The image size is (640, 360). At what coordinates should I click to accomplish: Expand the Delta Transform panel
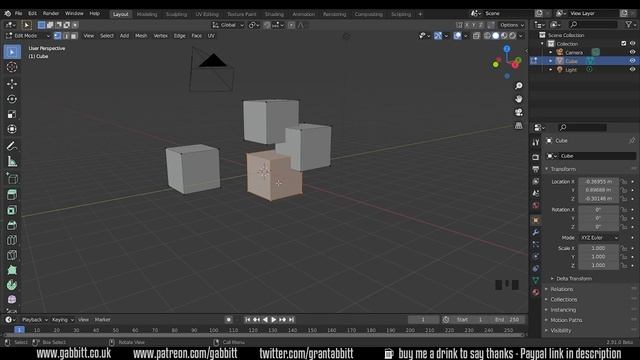pyautogui.click(x=573, y=278)
